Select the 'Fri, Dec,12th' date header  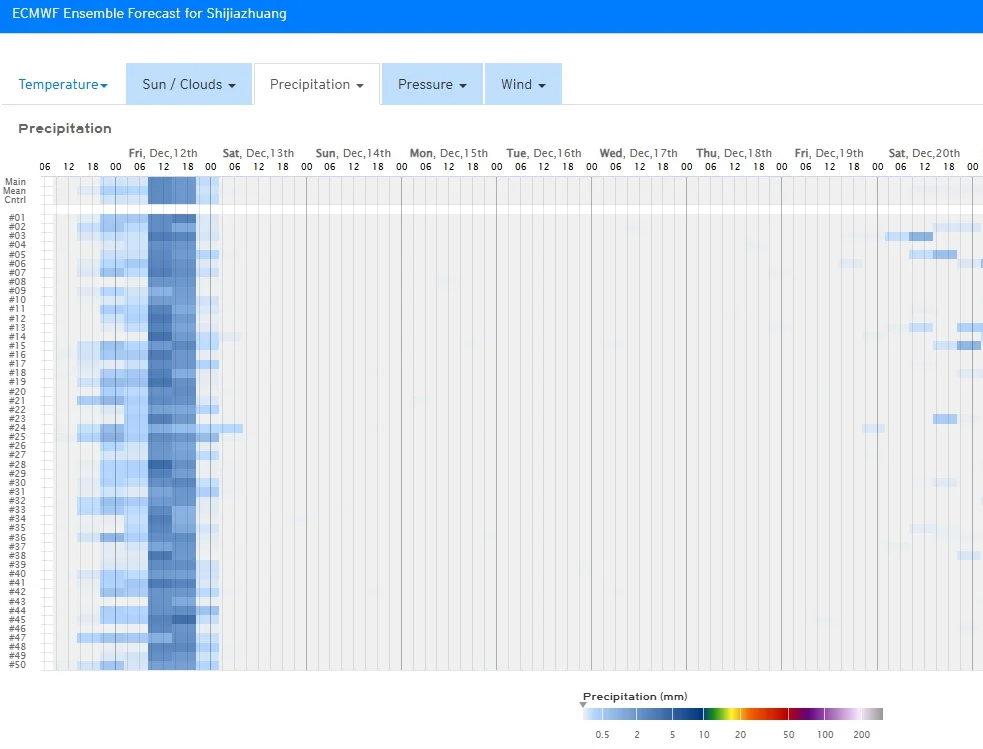(163, 153)
